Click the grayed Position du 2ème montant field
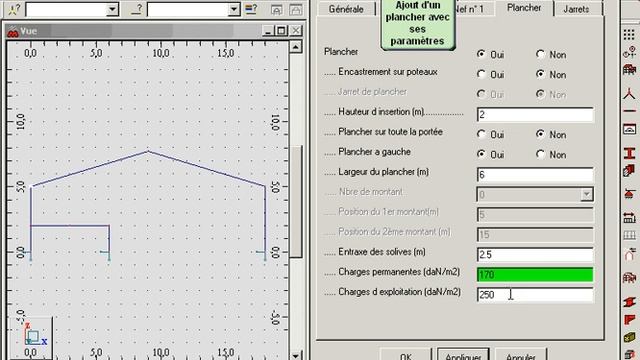 [x=535, y=235]
